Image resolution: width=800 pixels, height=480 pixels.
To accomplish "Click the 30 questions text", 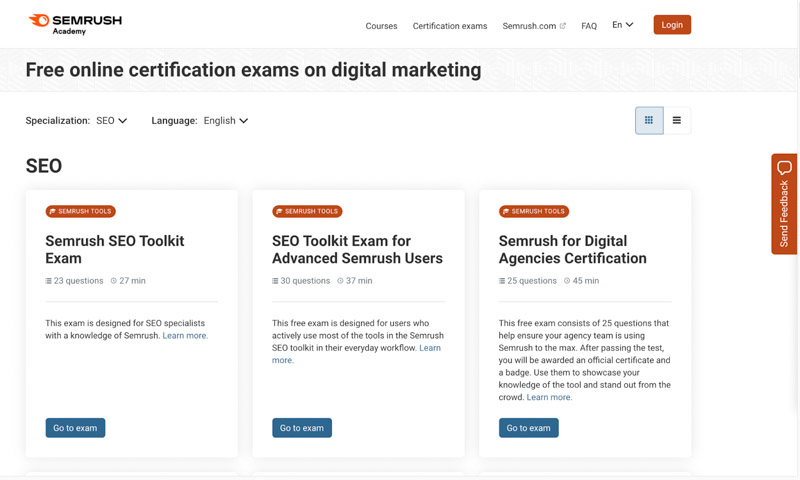I will pyautogui.click(x=305, y=281).
